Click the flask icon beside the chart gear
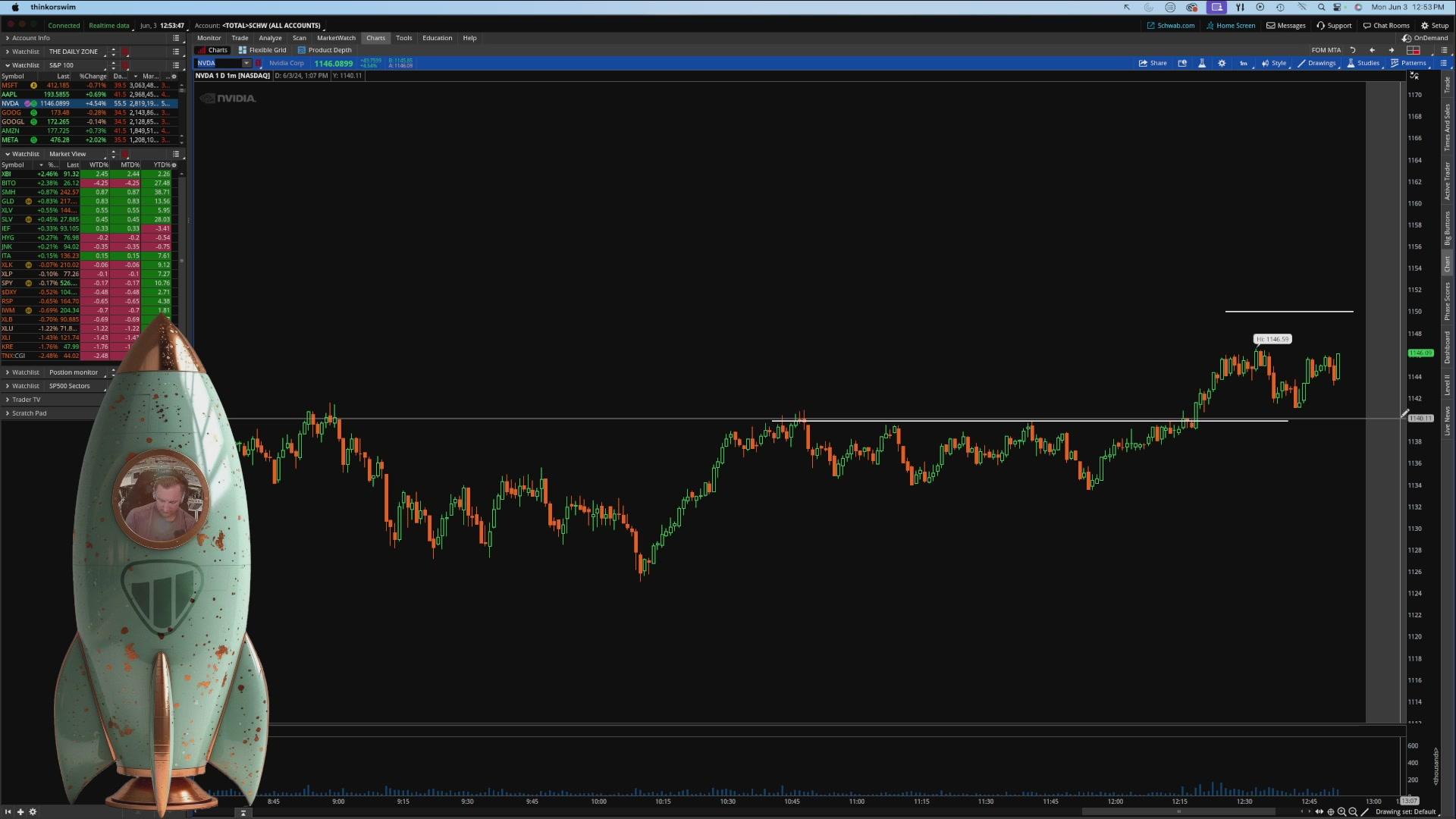The width and height of the screenshot is (1456, 819). point(1202,63)
